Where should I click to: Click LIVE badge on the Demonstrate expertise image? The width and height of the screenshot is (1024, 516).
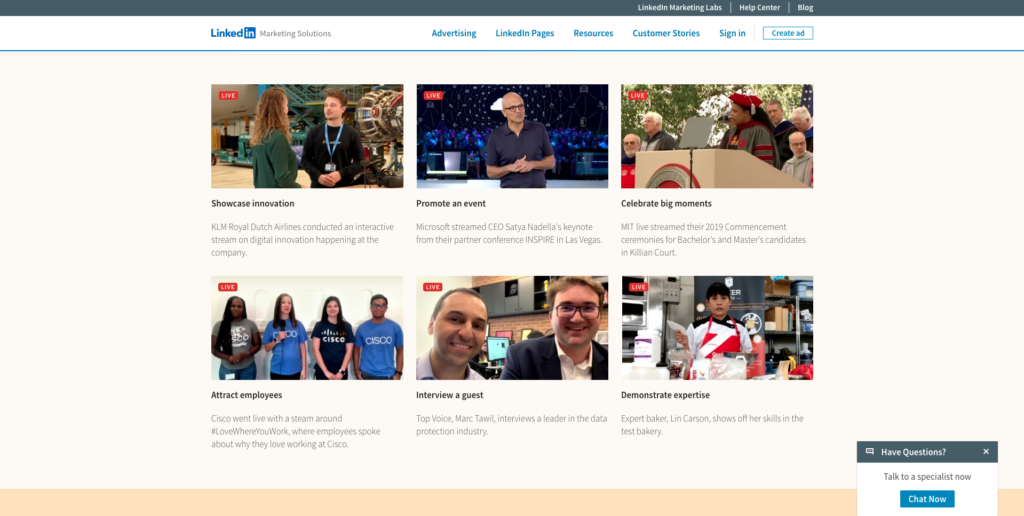[637, 287]
